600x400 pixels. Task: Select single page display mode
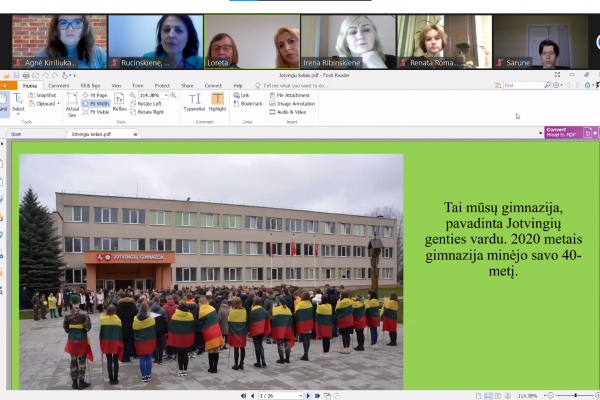pyautogui.click(x=479, y=396)
